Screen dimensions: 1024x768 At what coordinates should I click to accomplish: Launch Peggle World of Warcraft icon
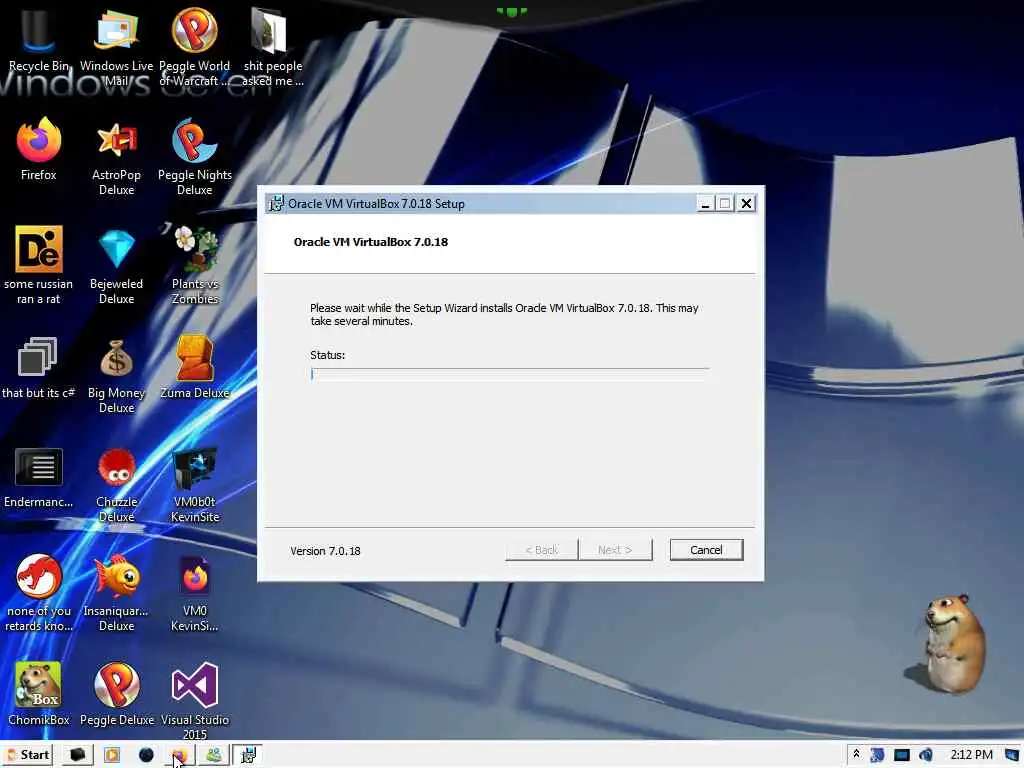195,47
